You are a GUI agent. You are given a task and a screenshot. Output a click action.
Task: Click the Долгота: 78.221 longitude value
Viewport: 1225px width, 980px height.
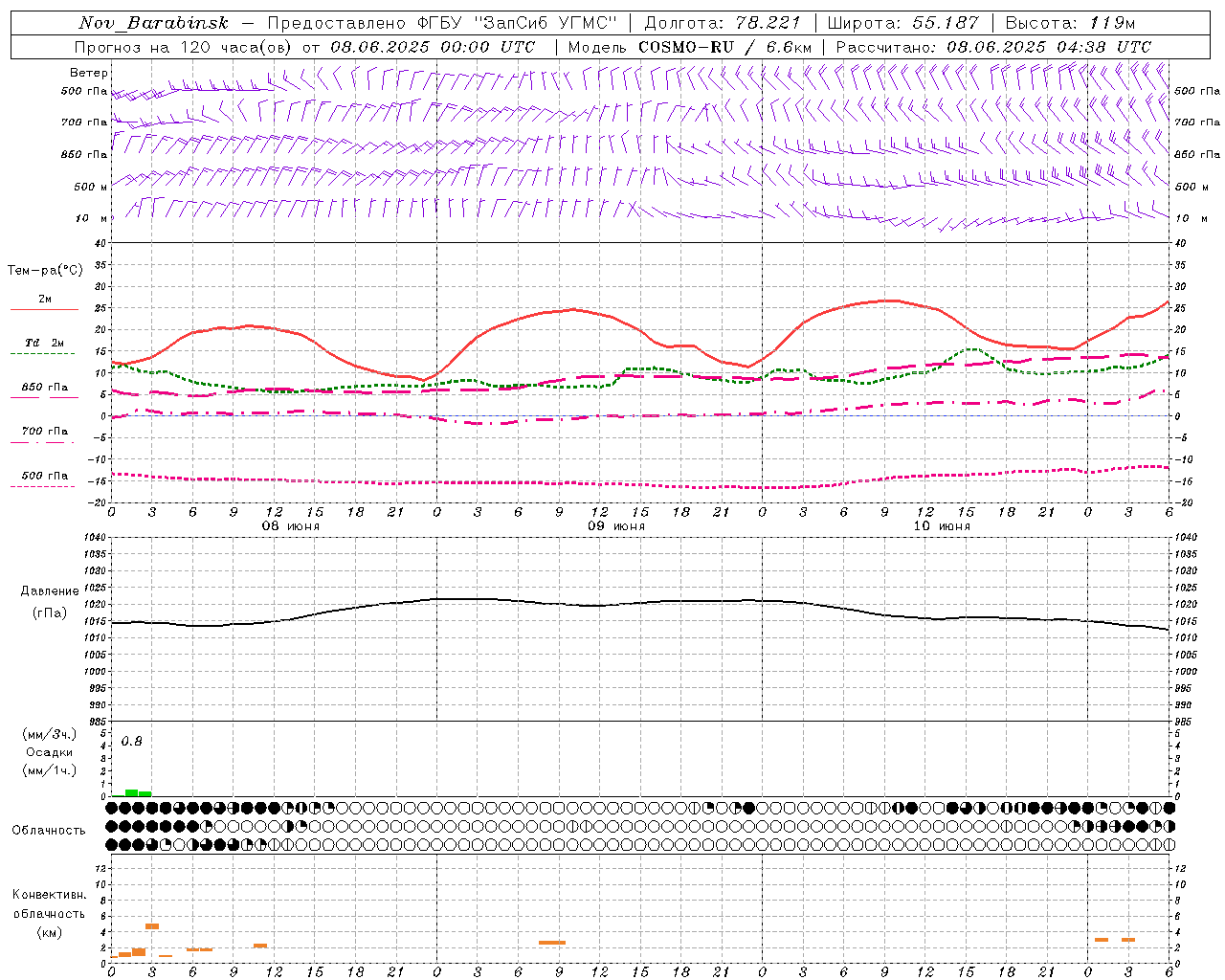pyautogui.click(x=723, y=23)
